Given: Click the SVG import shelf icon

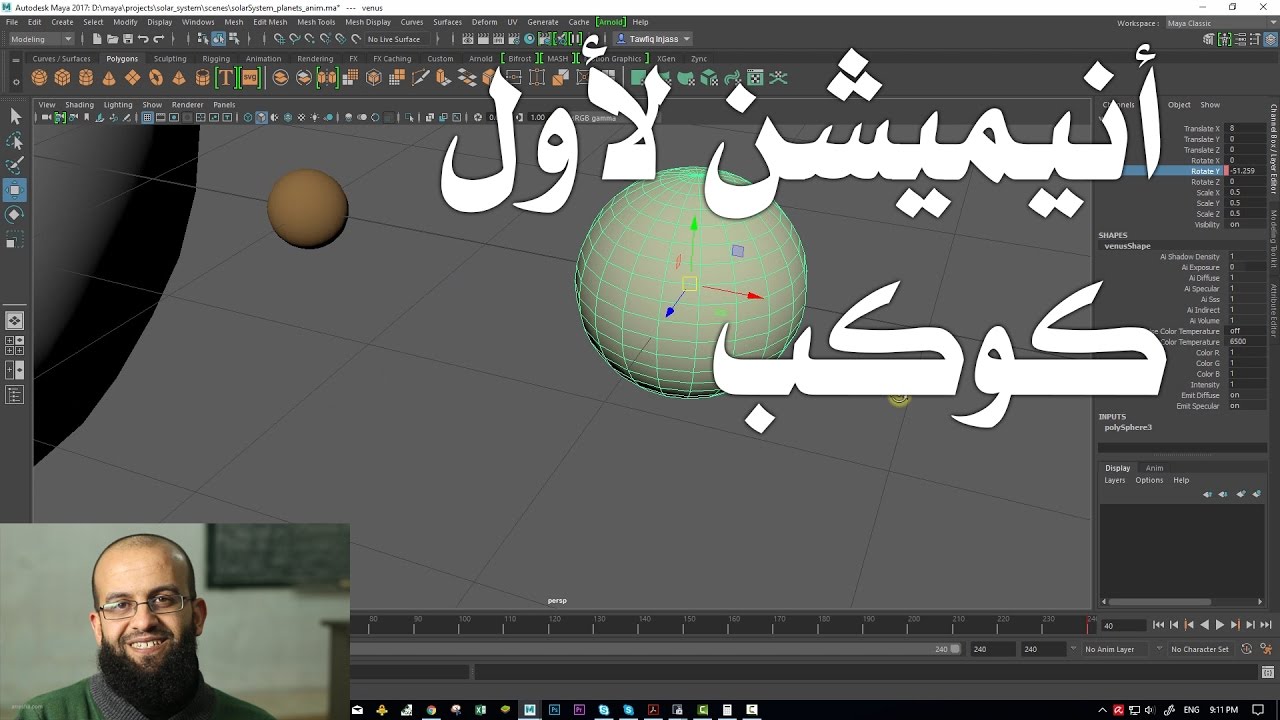Looking at the screenshot, I should (249, 78).
